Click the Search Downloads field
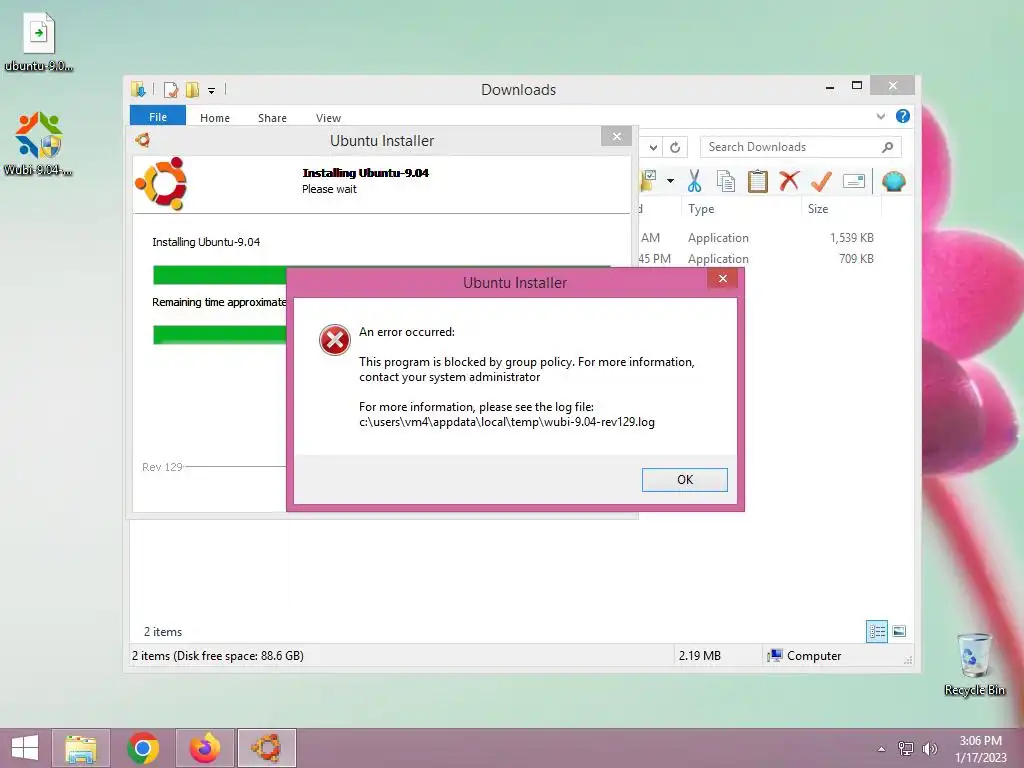 point(801,147)
